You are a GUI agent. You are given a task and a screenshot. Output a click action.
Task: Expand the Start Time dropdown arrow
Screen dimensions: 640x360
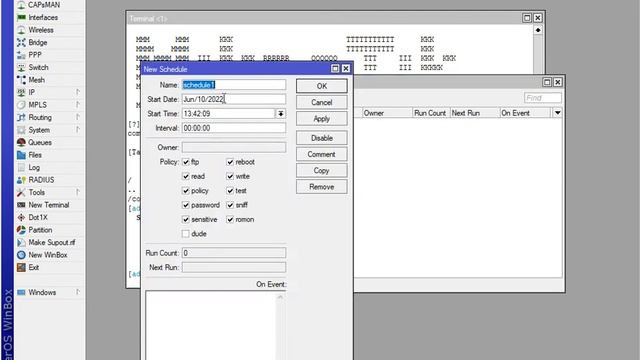pyautogui.click(x=281, y=114)
